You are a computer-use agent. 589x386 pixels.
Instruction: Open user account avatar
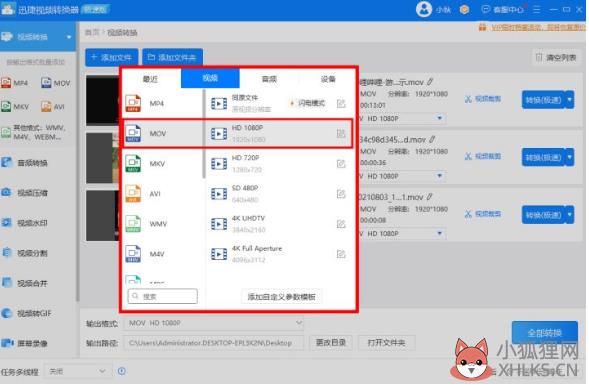pyautogui.click(x=424, y=9)
